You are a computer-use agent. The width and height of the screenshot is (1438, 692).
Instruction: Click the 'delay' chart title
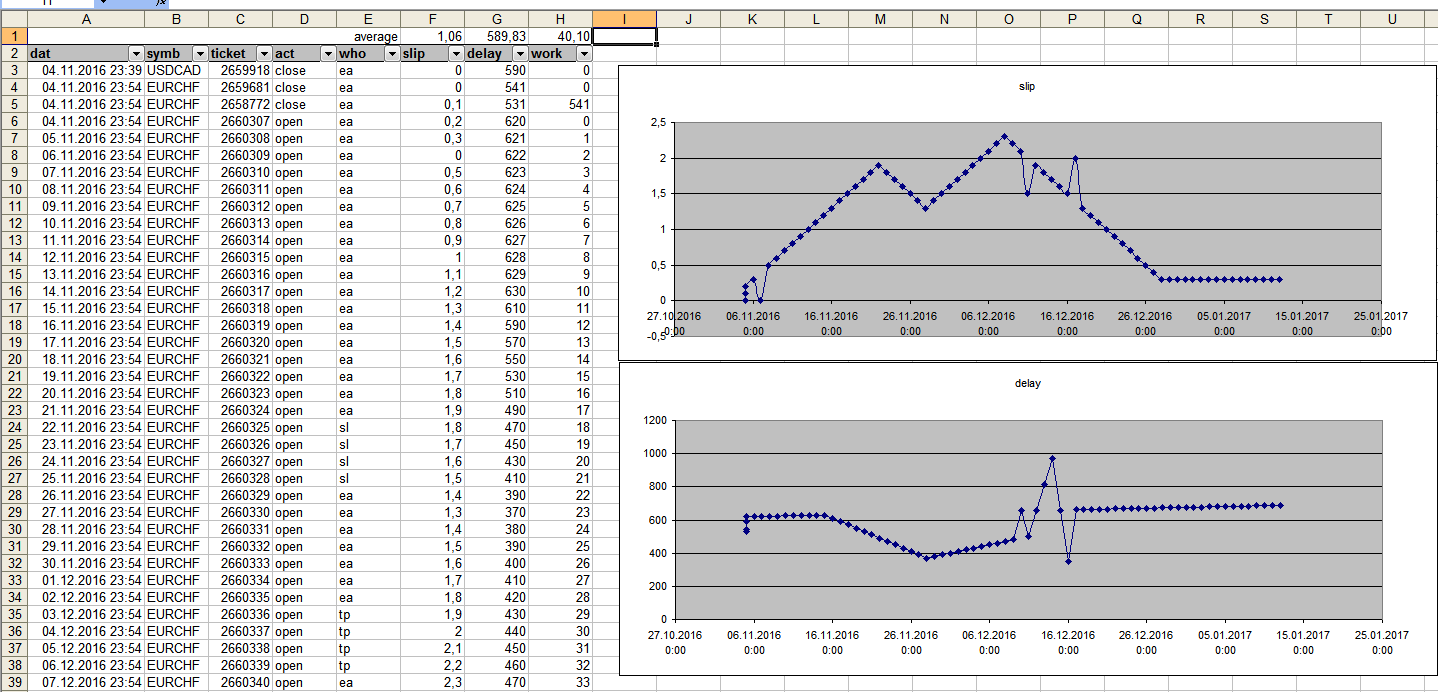click(x=1027, y=383)
